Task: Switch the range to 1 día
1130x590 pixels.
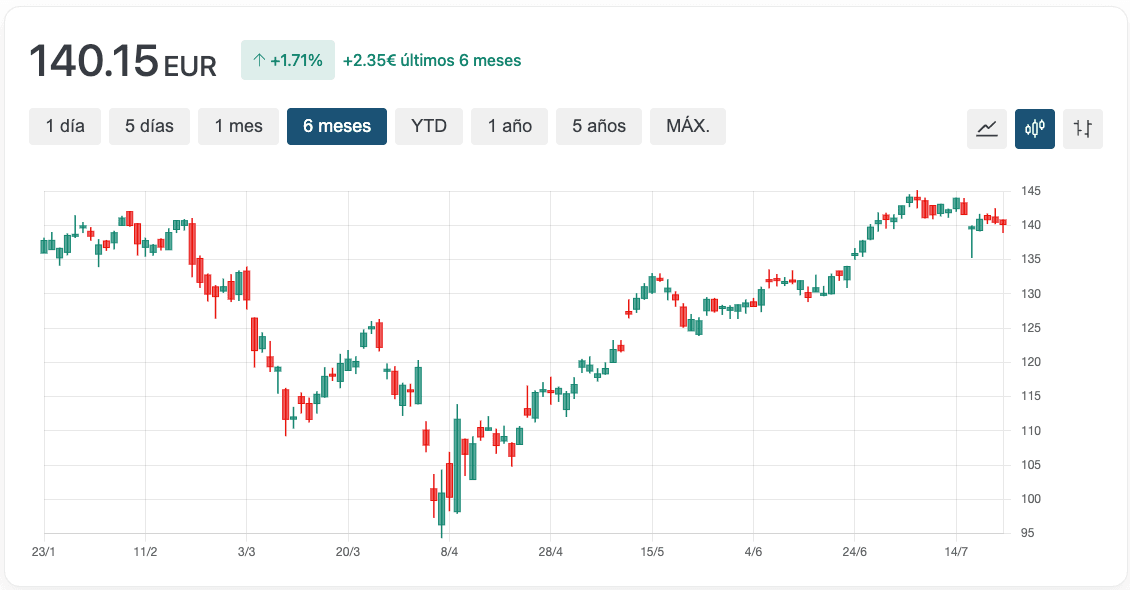Action: coord(64,126)
